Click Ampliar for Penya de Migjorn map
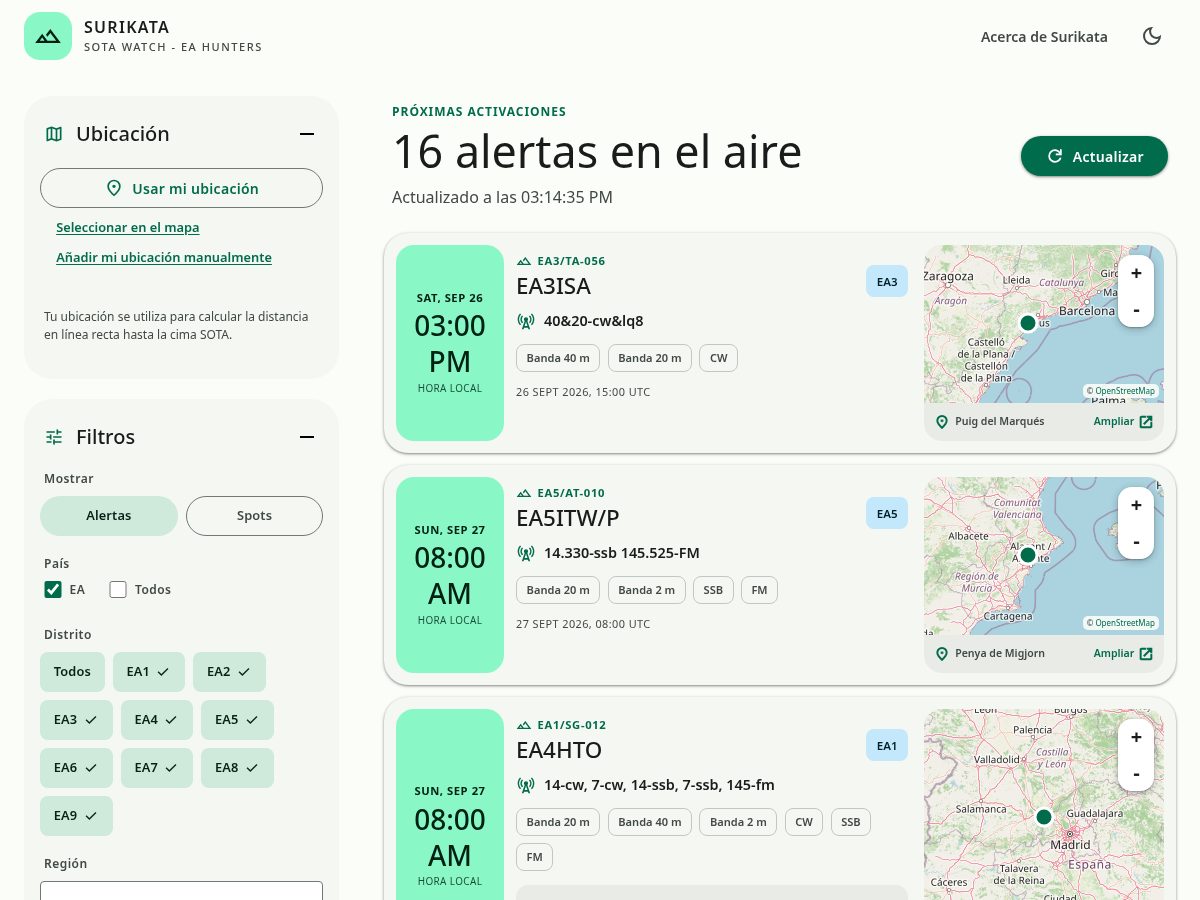1200x900 pixels. point(1123,654)
